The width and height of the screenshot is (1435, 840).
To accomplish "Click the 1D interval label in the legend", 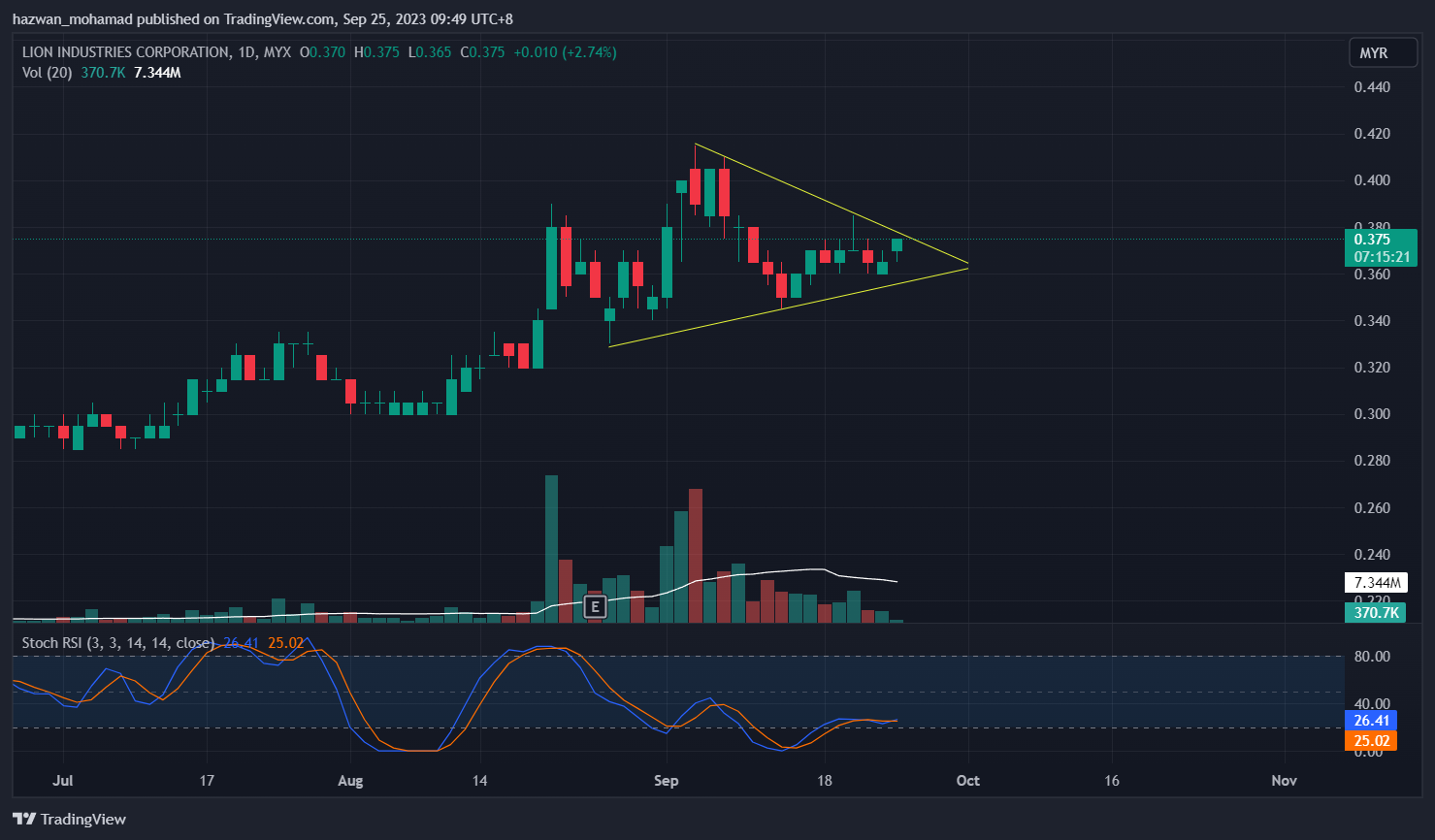I will (x=246, y=52).
